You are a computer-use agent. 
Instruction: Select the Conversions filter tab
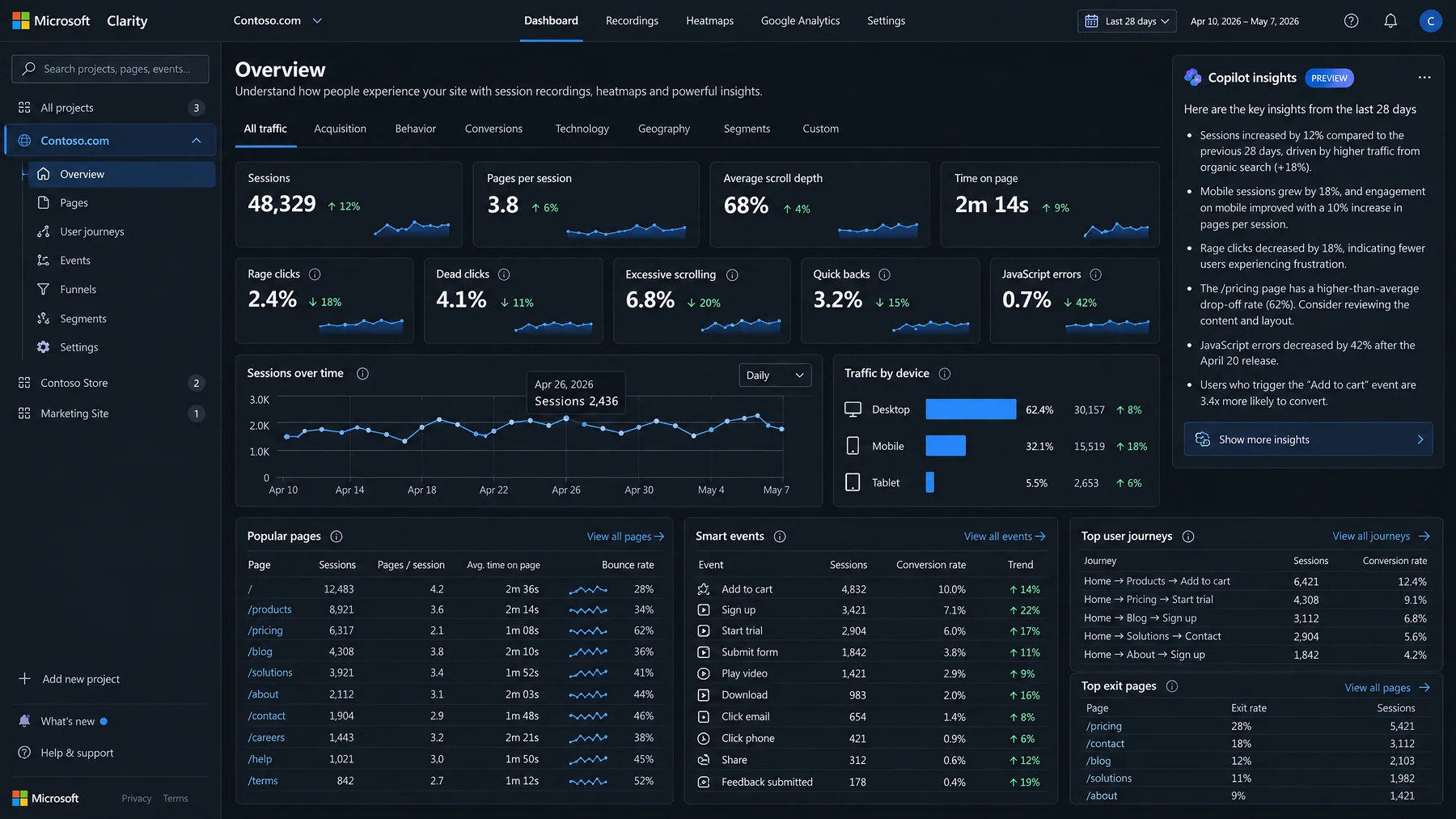click(493, 129)
